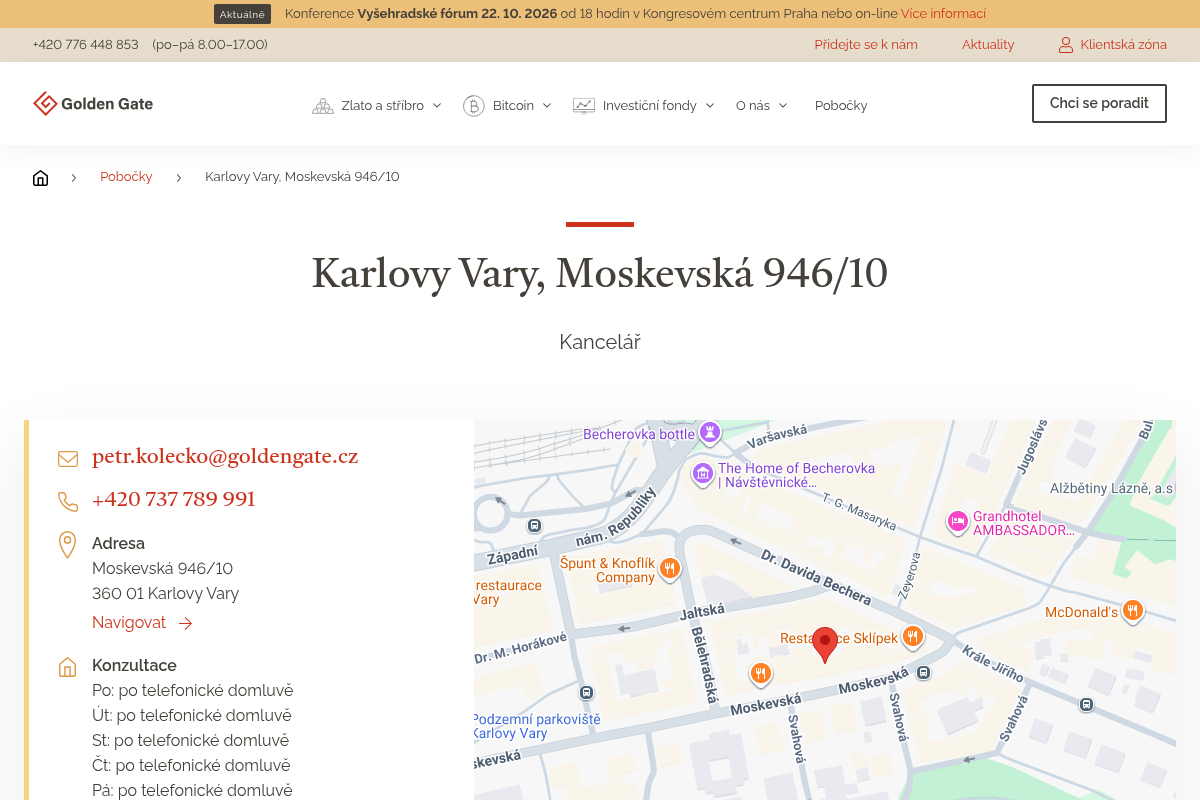This screenshot has width=1200, height=800.
Task: Click the chart icon beside Investiční fondy
Action: click(x=584, y=106)
